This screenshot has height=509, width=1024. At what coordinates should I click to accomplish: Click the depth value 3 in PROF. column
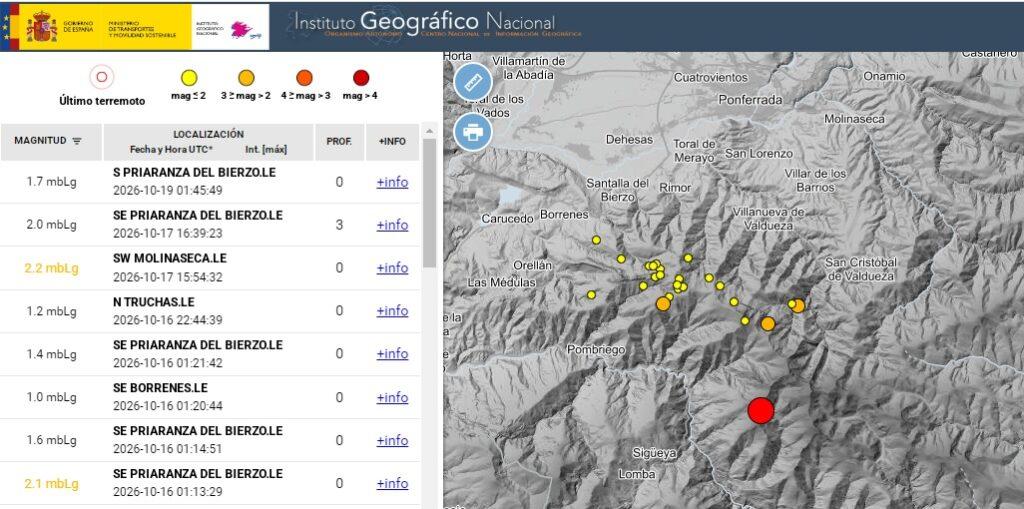339,225
